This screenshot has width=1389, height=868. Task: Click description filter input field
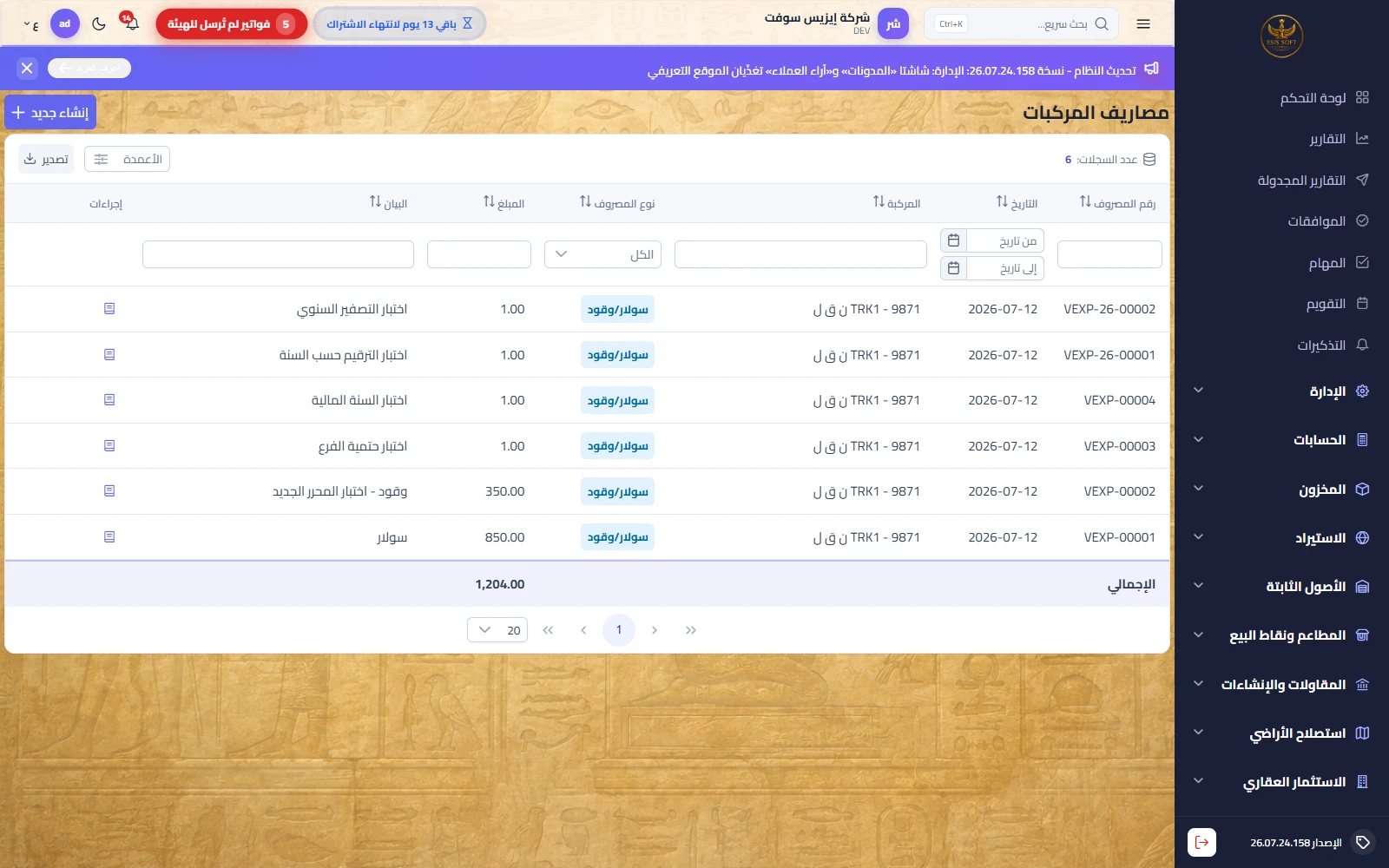(278, 254)
